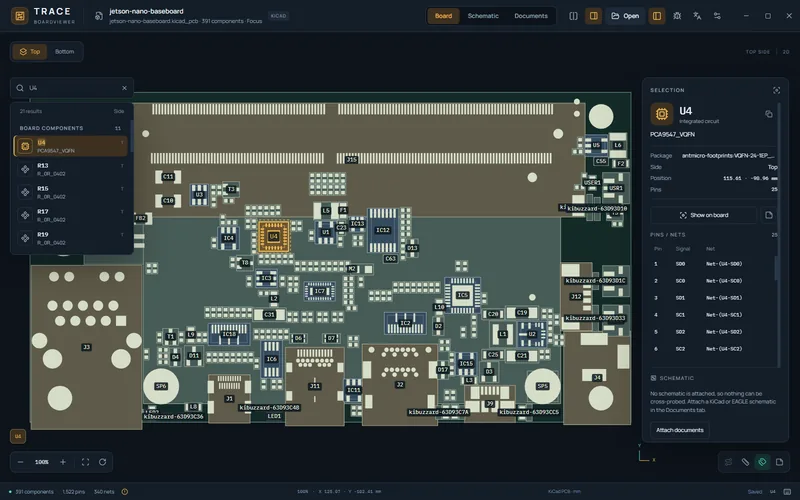Screen dimensions: 800x500
Task: Click the IC5 component on the board
Action: [462, 295]
